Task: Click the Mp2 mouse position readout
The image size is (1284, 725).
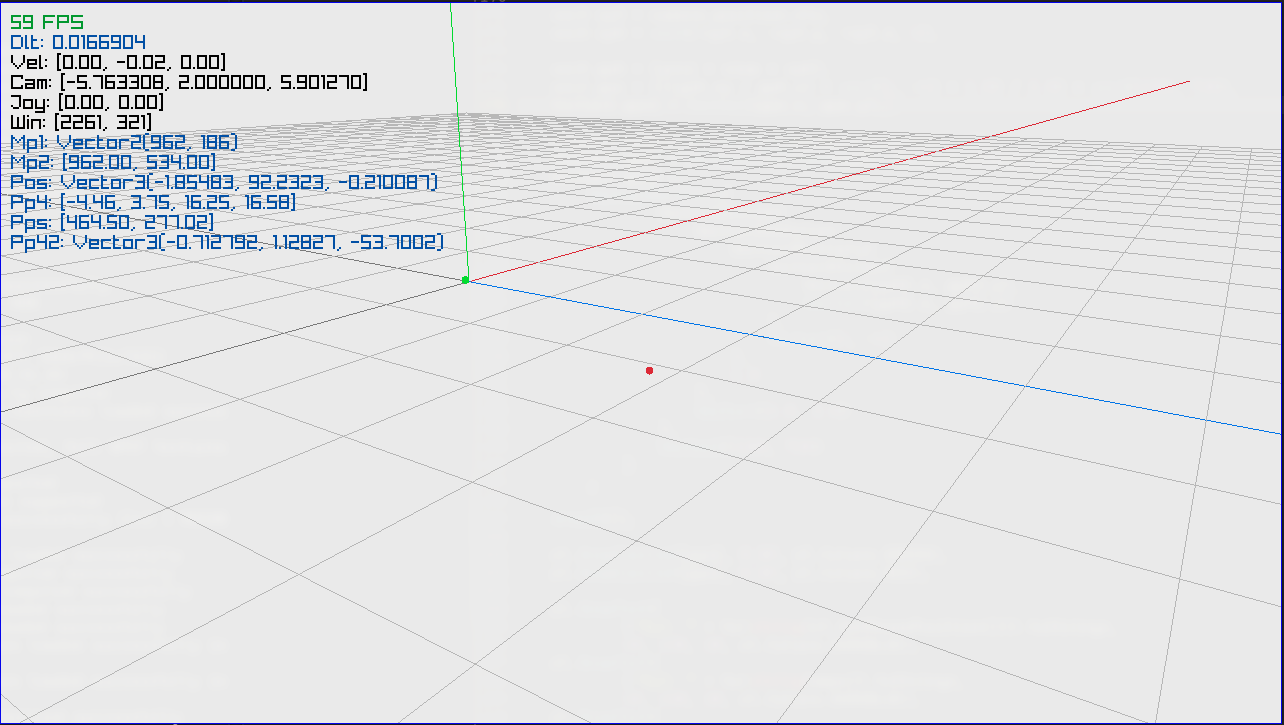Action: coord(110,162)
